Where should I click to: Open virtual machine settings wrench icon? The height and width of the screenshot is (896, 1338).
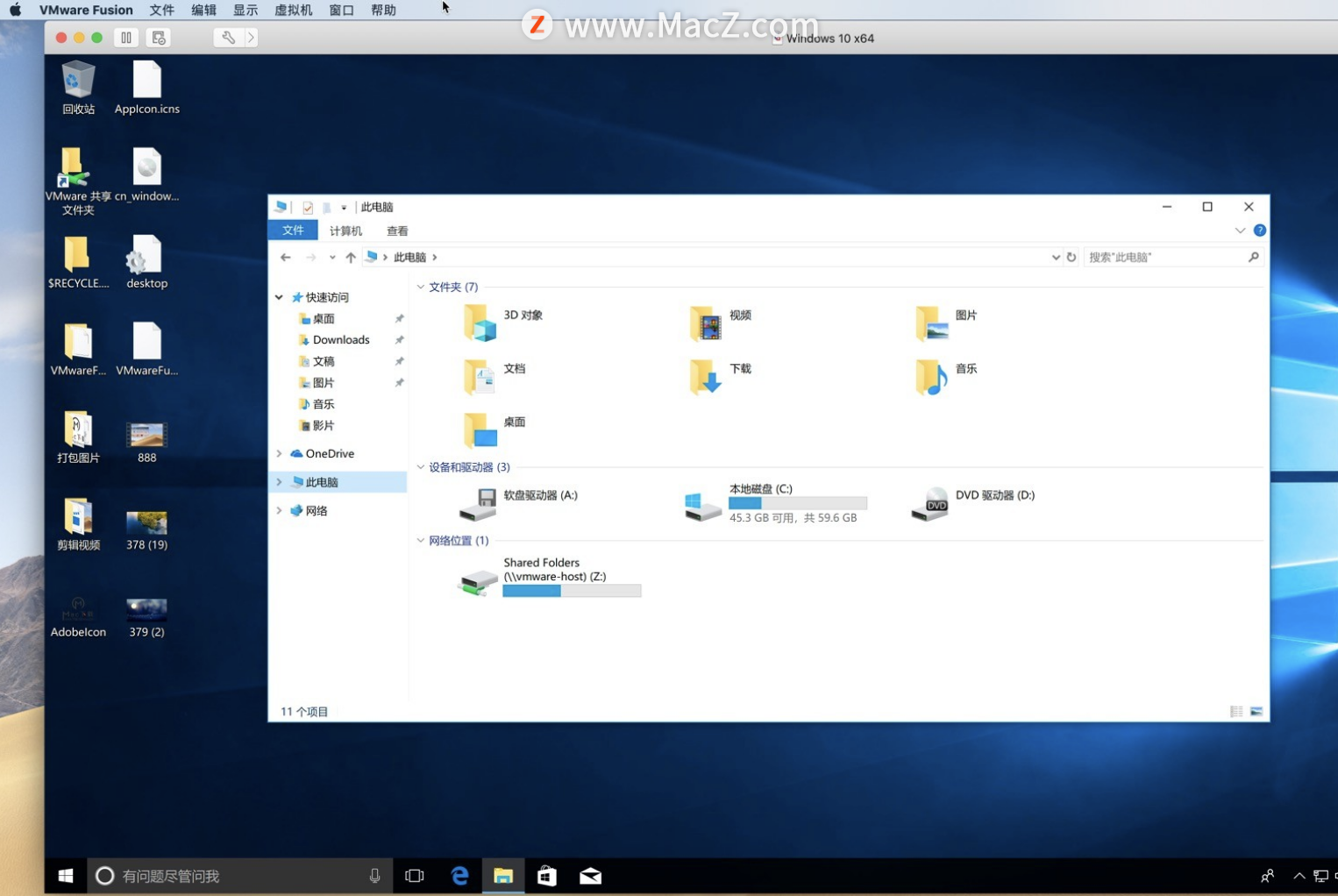click(228, 38)
